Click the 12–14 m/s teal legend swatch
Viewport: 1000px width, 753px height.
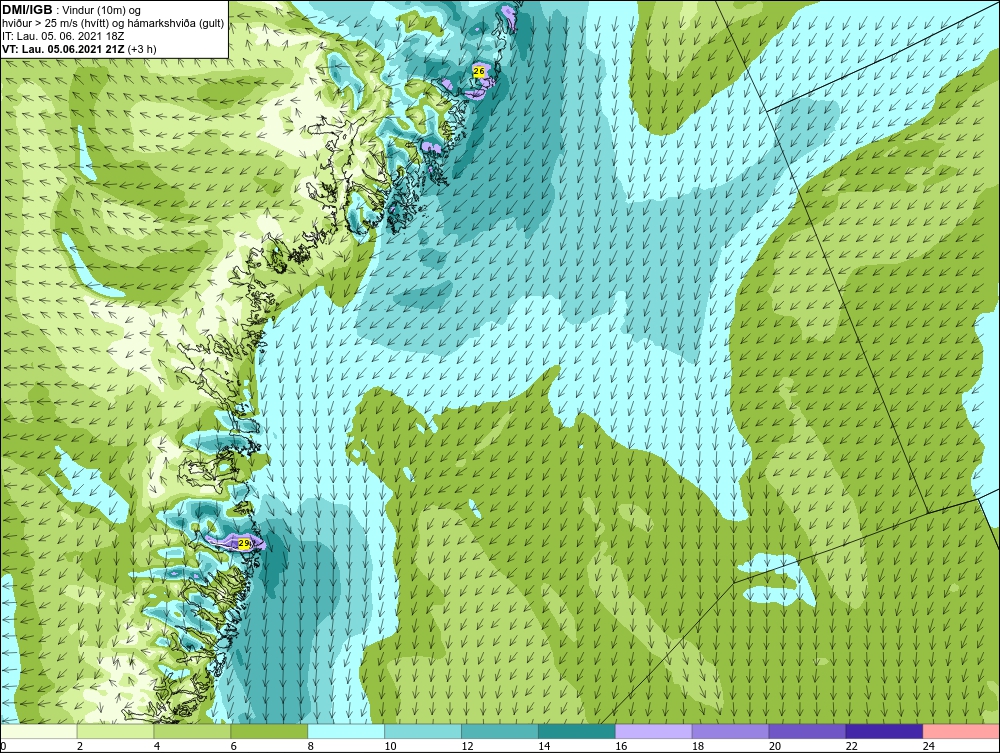tap(500, 731)
